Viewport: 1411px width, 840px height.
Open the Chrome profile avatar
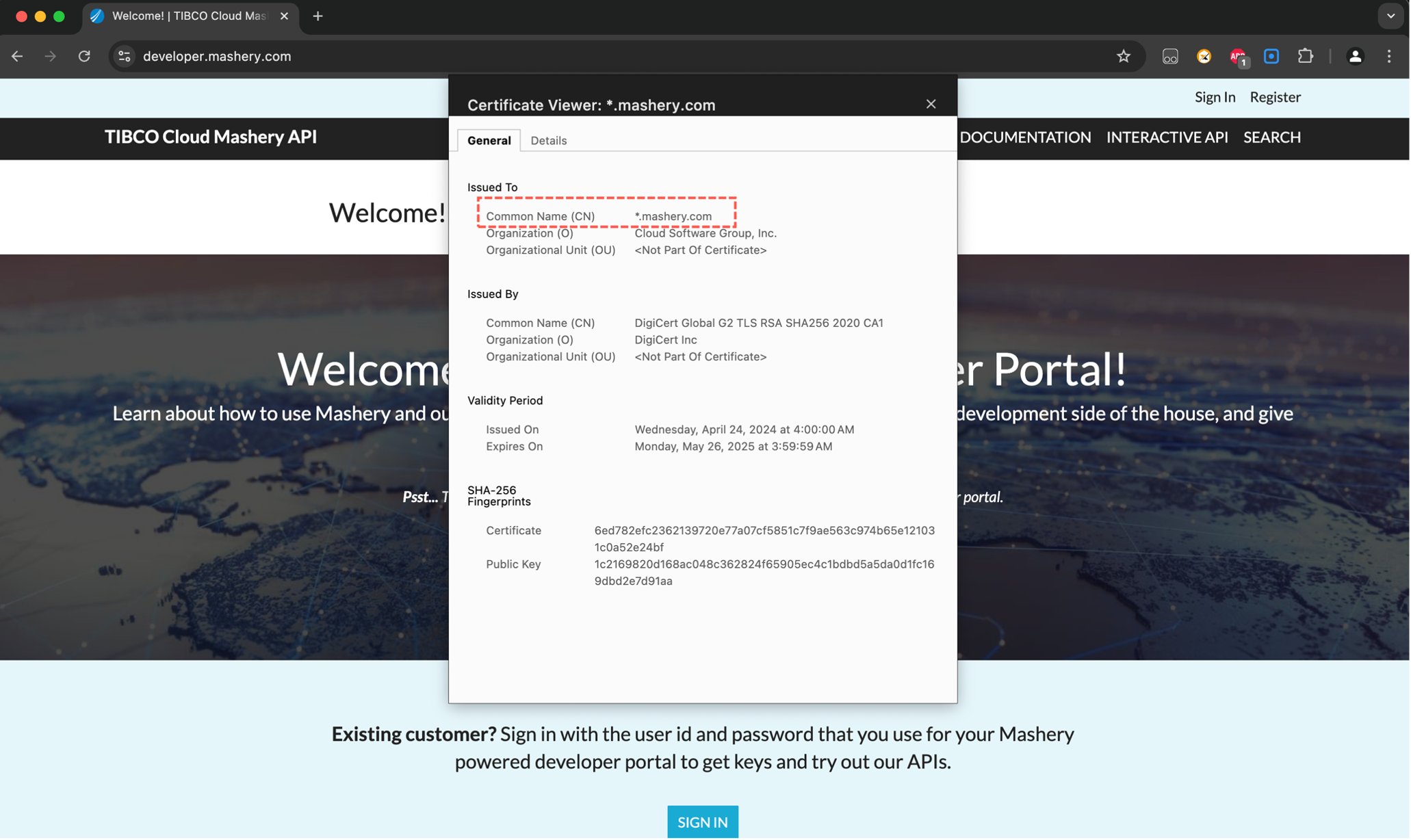[1355, 57]
